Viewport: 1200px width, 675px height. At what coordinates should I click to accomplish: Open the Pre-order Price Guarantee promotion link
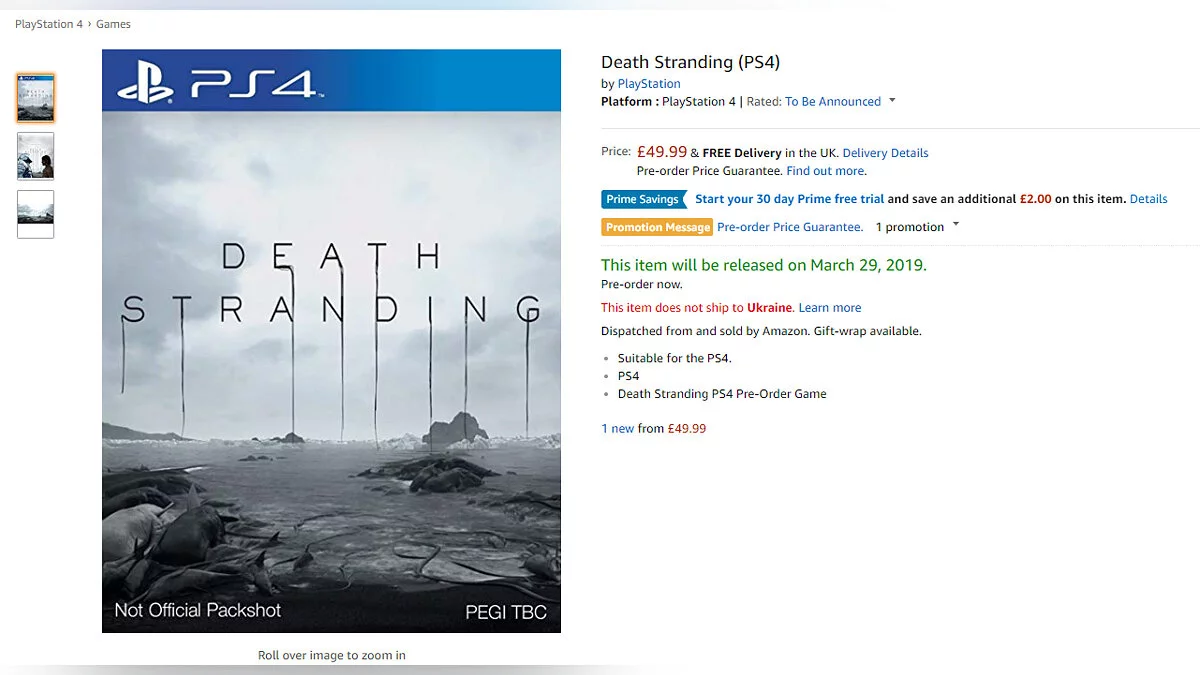(x=789, y=227)
